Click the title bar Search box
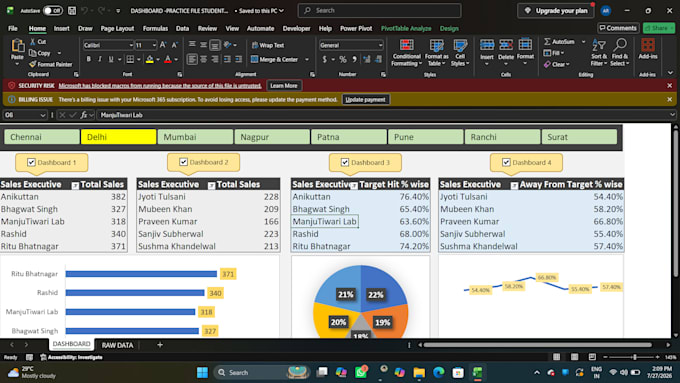Viewport: 680px width, 383px height. (x=379, y=10)
